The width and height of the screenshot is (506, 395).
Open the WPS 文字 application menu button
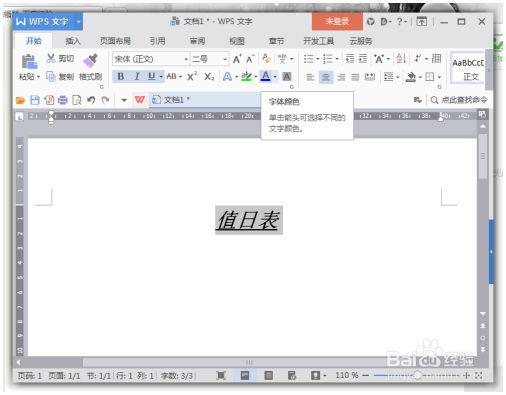(x=48, y=22)
